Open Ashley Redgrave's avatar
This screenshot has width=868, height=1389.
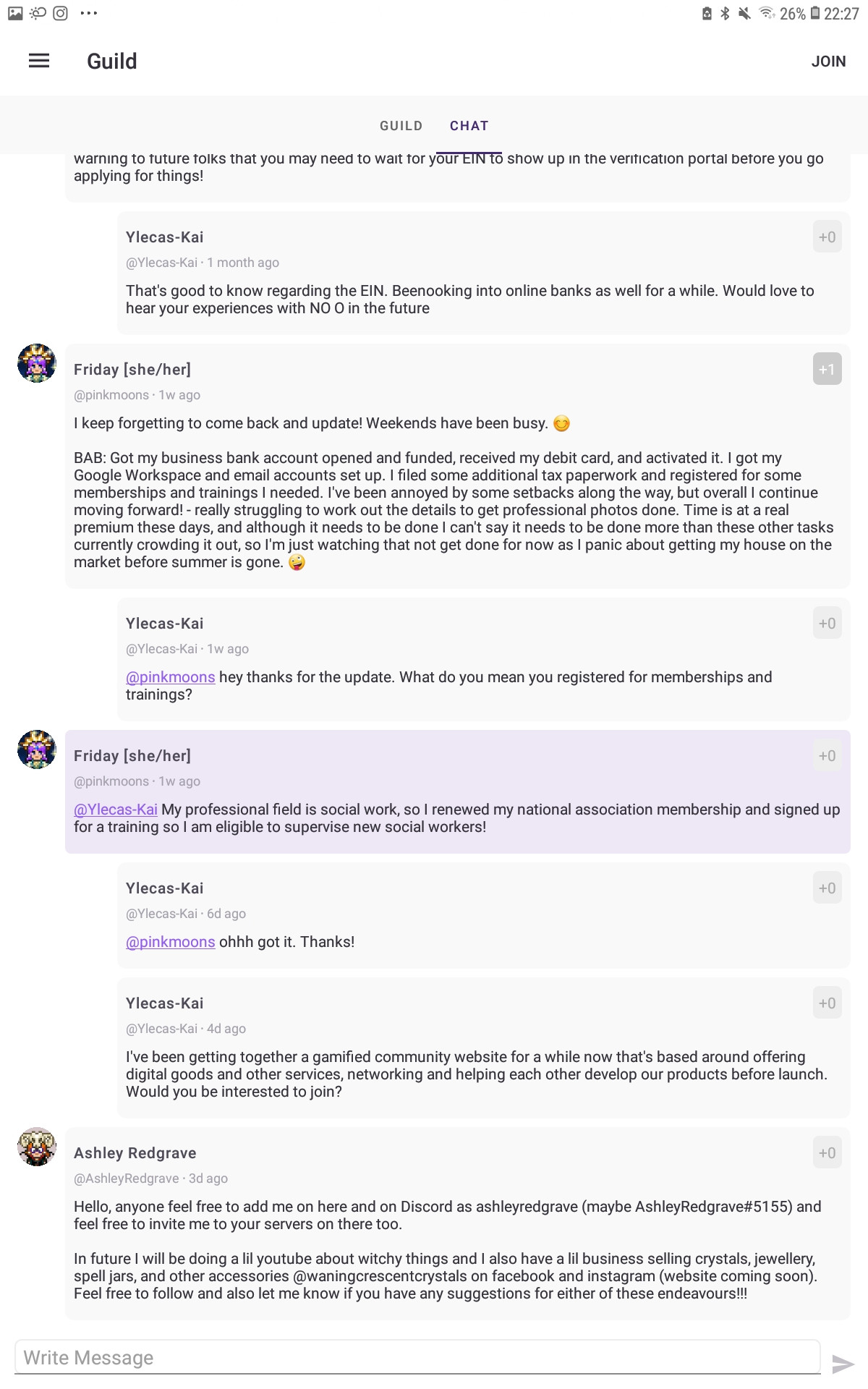37,1147
